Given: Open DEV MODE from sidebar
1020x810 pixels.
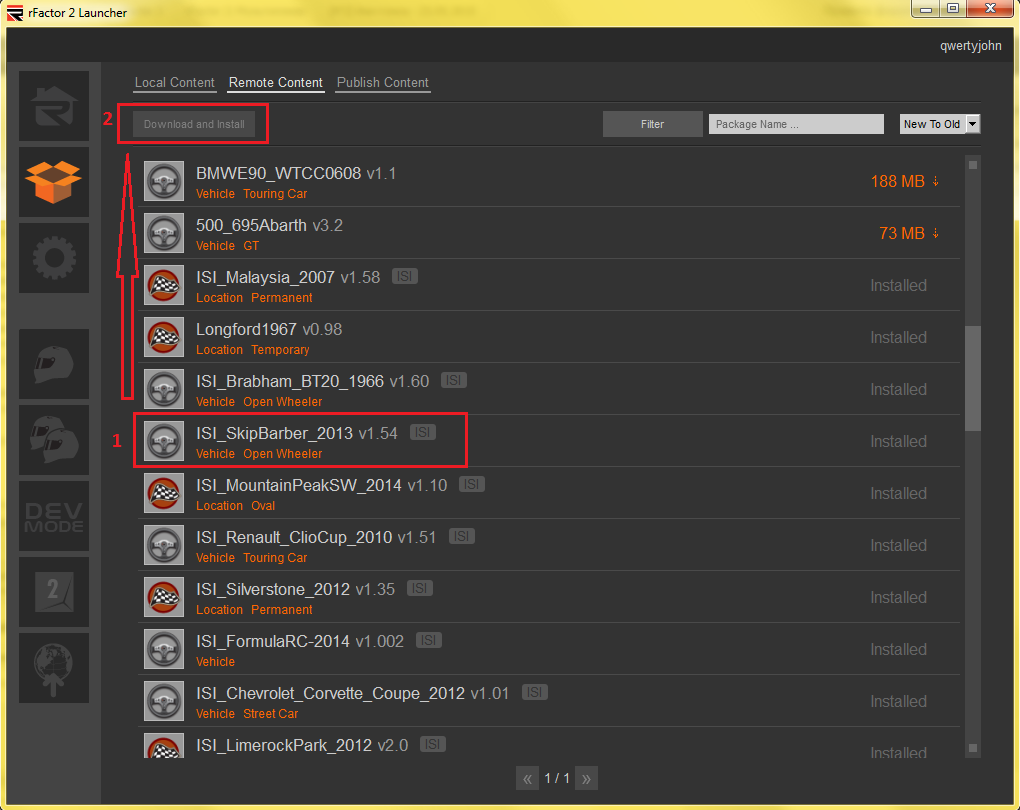Looking at the screenshot, I should [54, 516].
